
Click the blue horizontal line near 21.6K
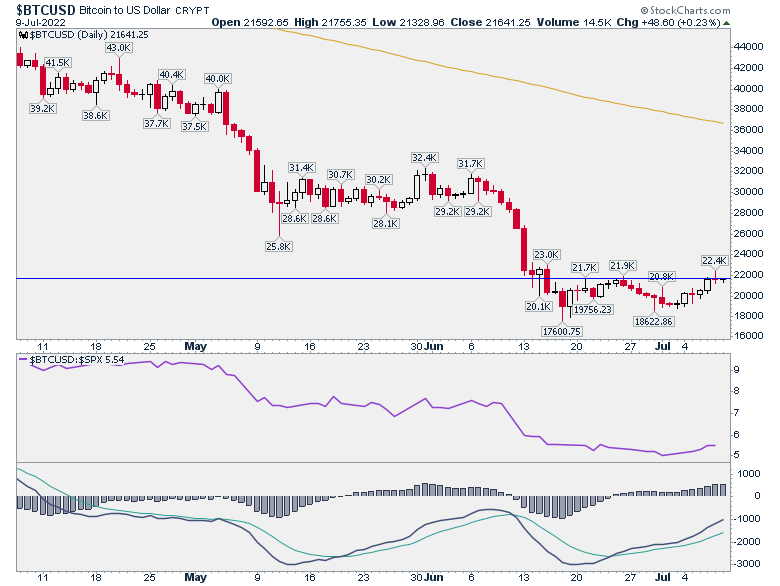(x=373, y=279)
